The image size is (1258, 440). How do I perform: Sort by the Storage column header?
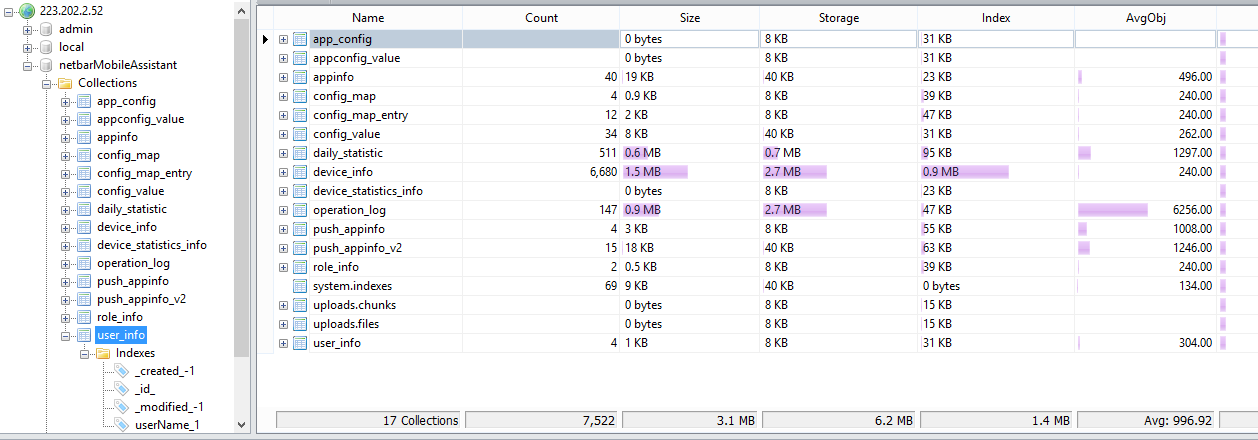pos(839,18)
